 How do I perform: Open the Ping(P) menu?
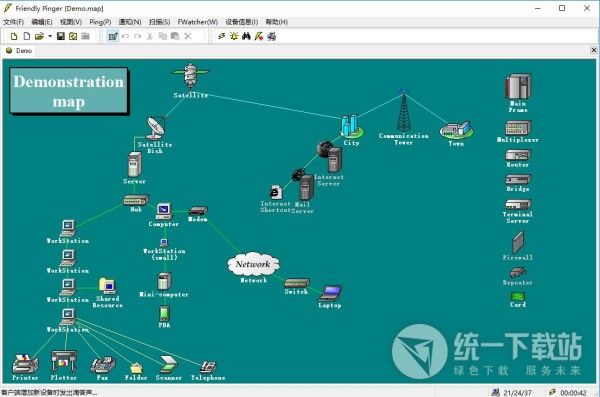[100, 22]
